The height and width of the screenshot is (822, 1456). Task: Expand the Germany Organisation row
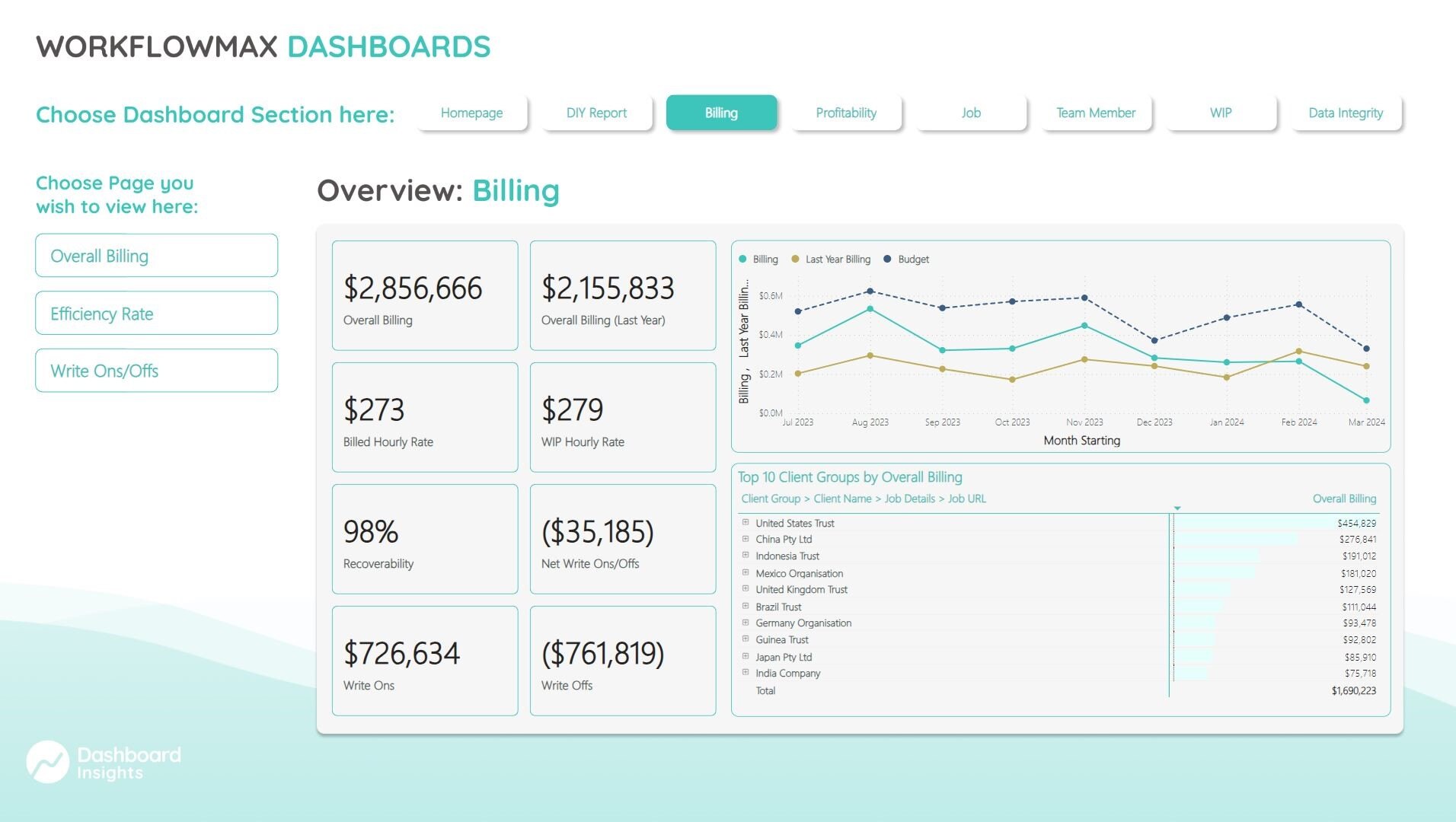pos(746,623)
